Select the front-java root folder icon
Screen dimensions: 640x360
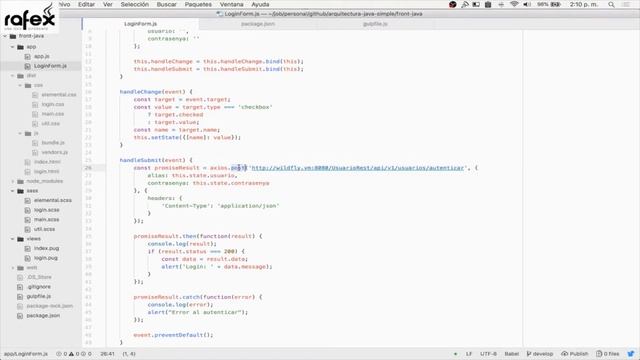point(13,36)
